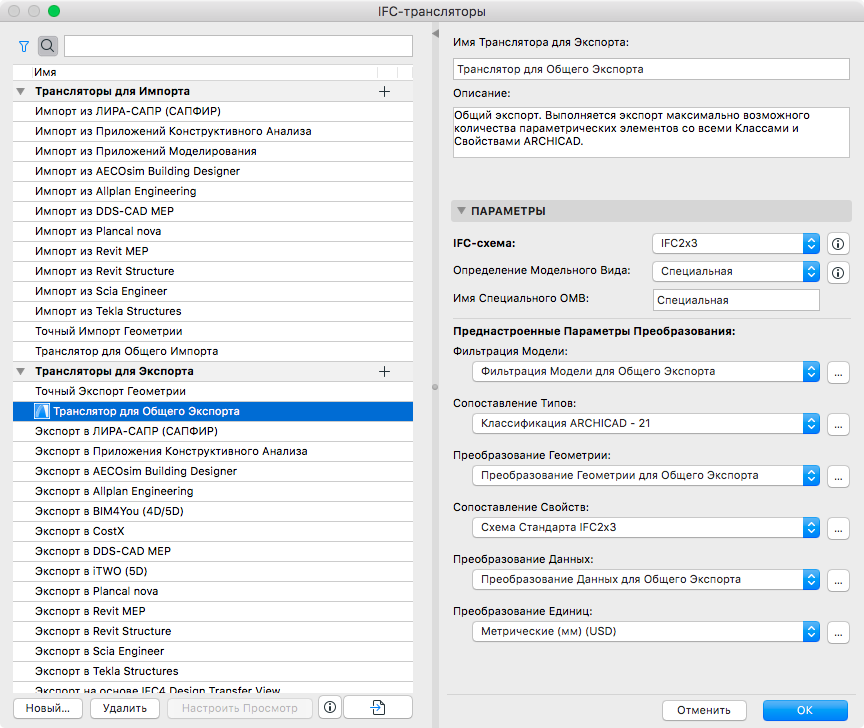Select Экспорт в Revit Structure translator
864x728 pixels.
[x=103, y=631]
